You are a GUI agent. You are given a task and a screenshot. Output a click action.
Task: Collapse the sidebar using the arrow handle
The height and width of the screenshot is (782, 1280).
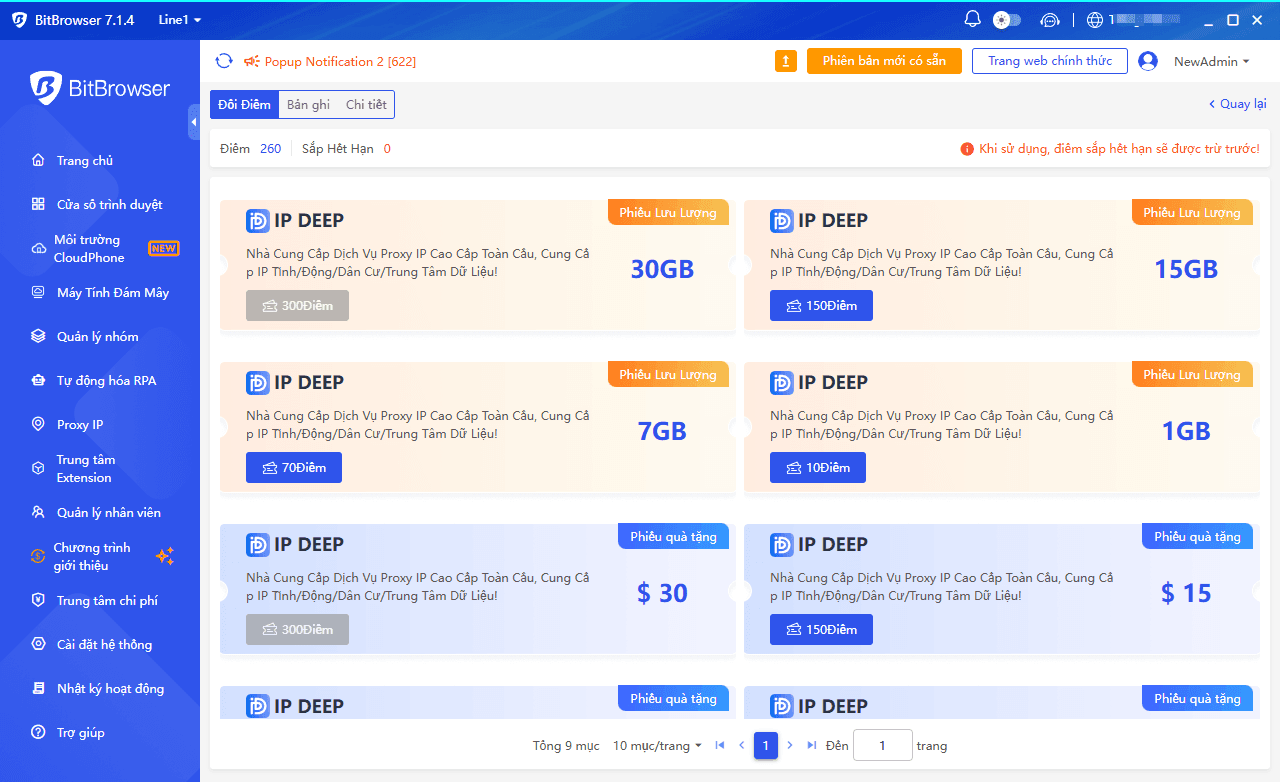click(194, 122)
